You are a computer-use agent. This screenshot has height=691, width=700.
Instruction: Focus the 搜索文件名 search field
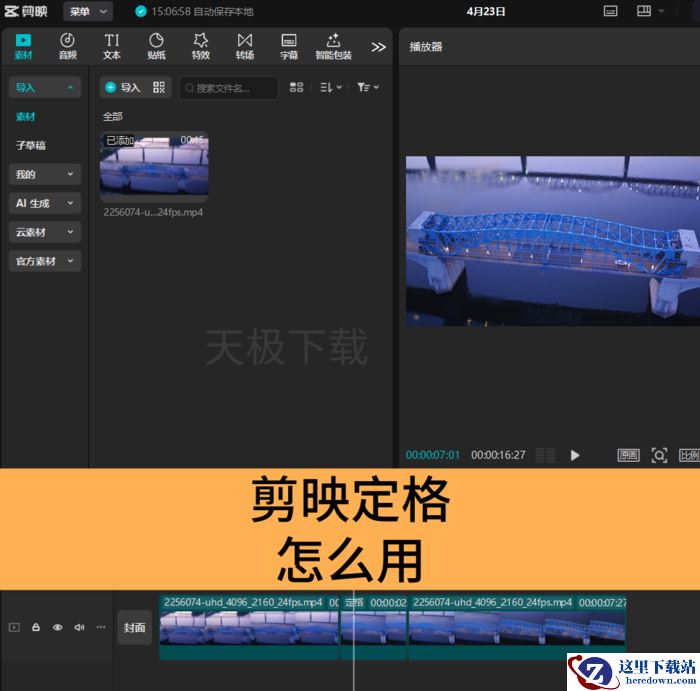coord(229,88)
